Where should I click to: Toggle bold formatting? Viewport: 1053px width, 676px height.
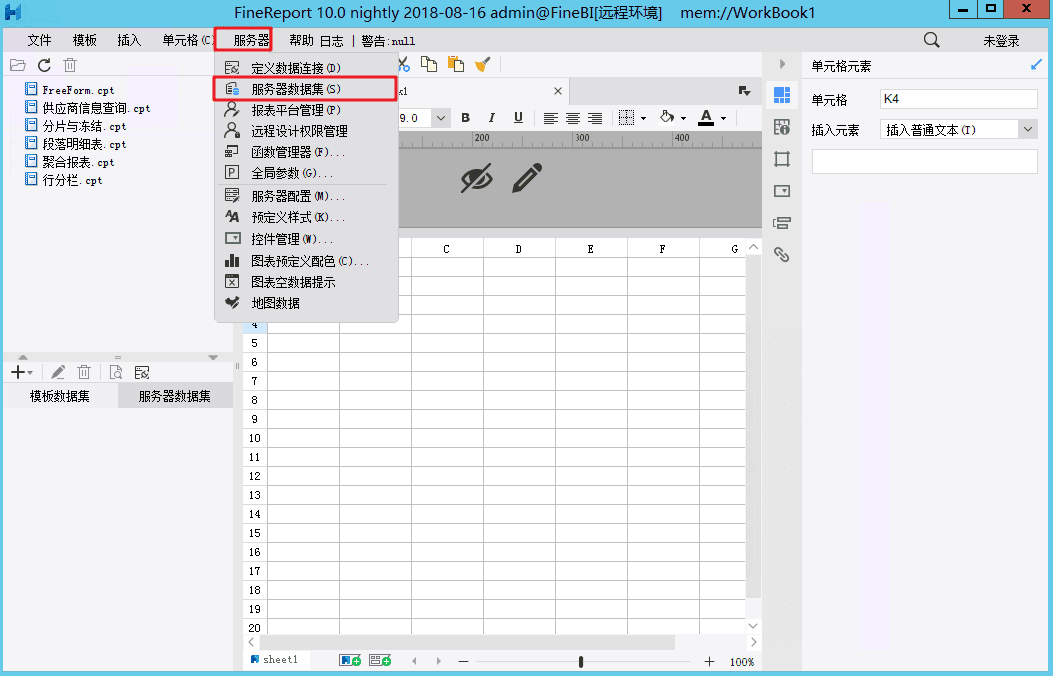465,118
